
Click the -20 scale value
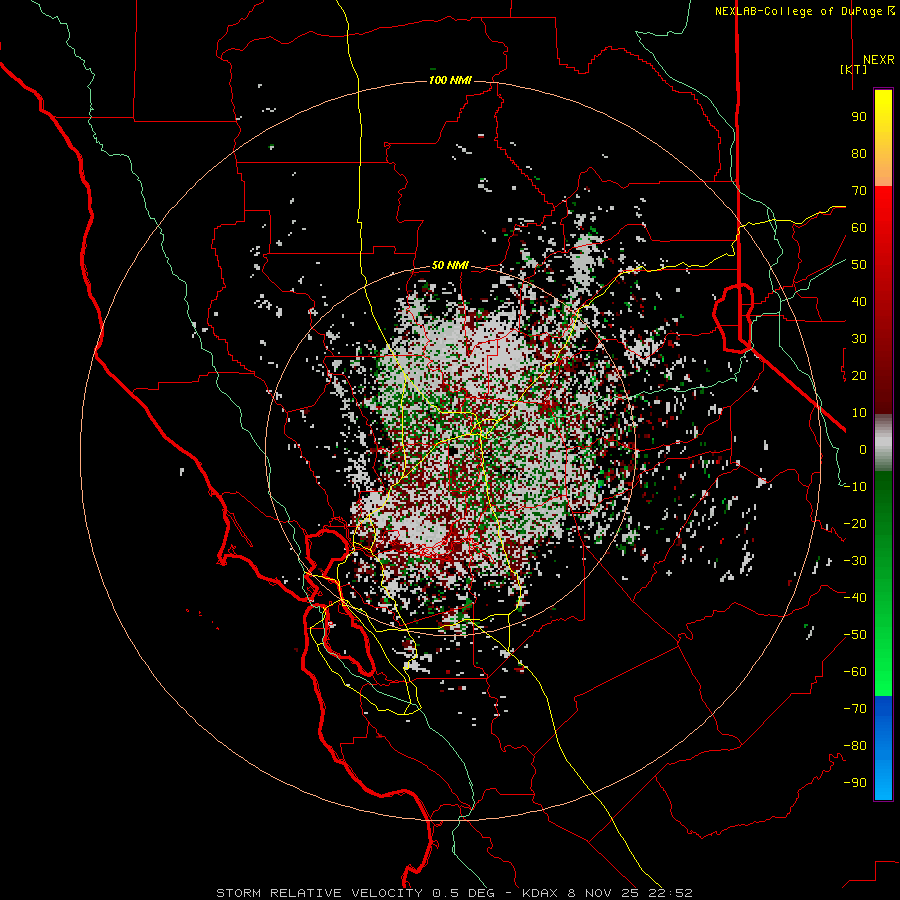[x=855, y=523]
